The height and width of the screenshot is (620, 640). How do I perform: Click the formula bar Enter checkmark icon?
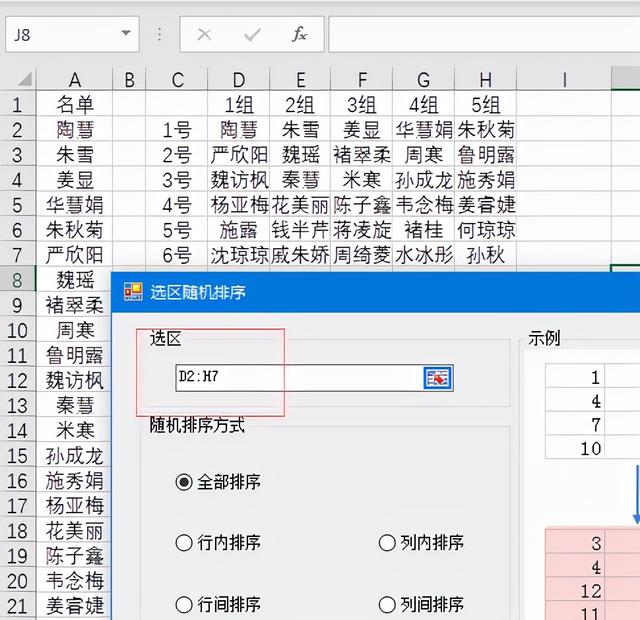pos(252,34)
